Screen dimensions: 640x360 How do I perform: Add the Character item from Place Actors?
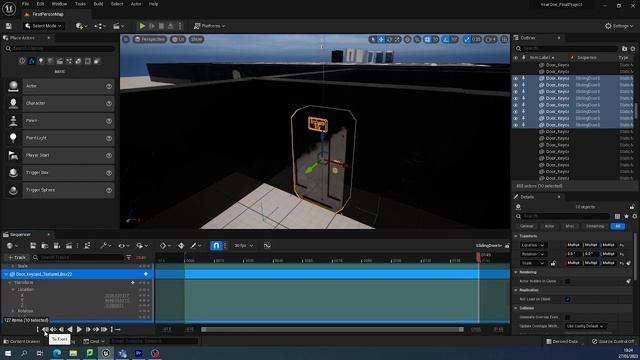point(60,103)
